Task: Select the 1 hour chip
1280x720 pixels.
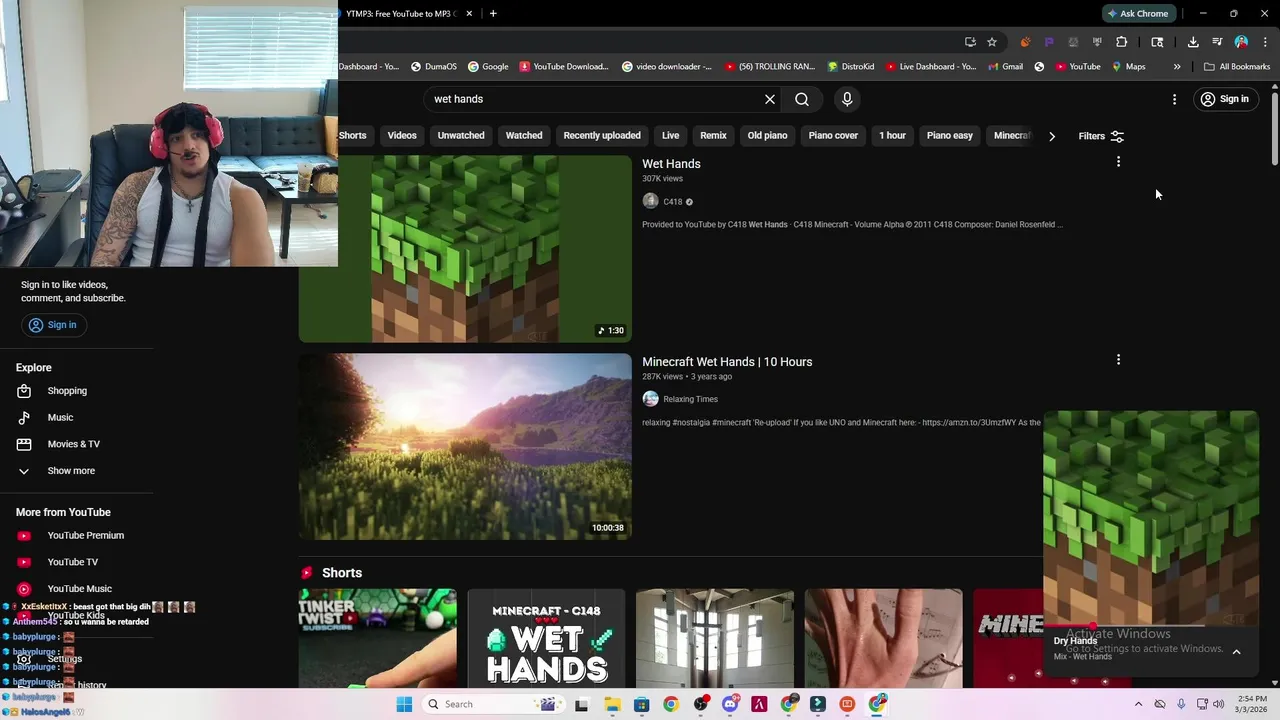Action: click(x=892, y=136)
